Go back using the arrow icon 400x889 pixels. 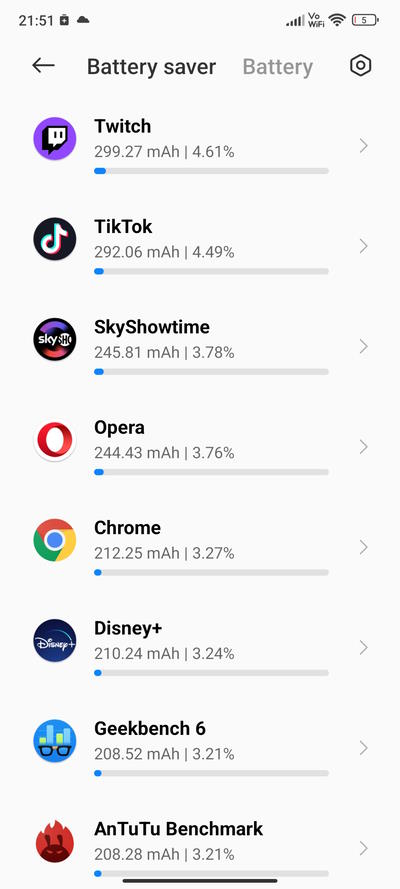click(43, 66)
